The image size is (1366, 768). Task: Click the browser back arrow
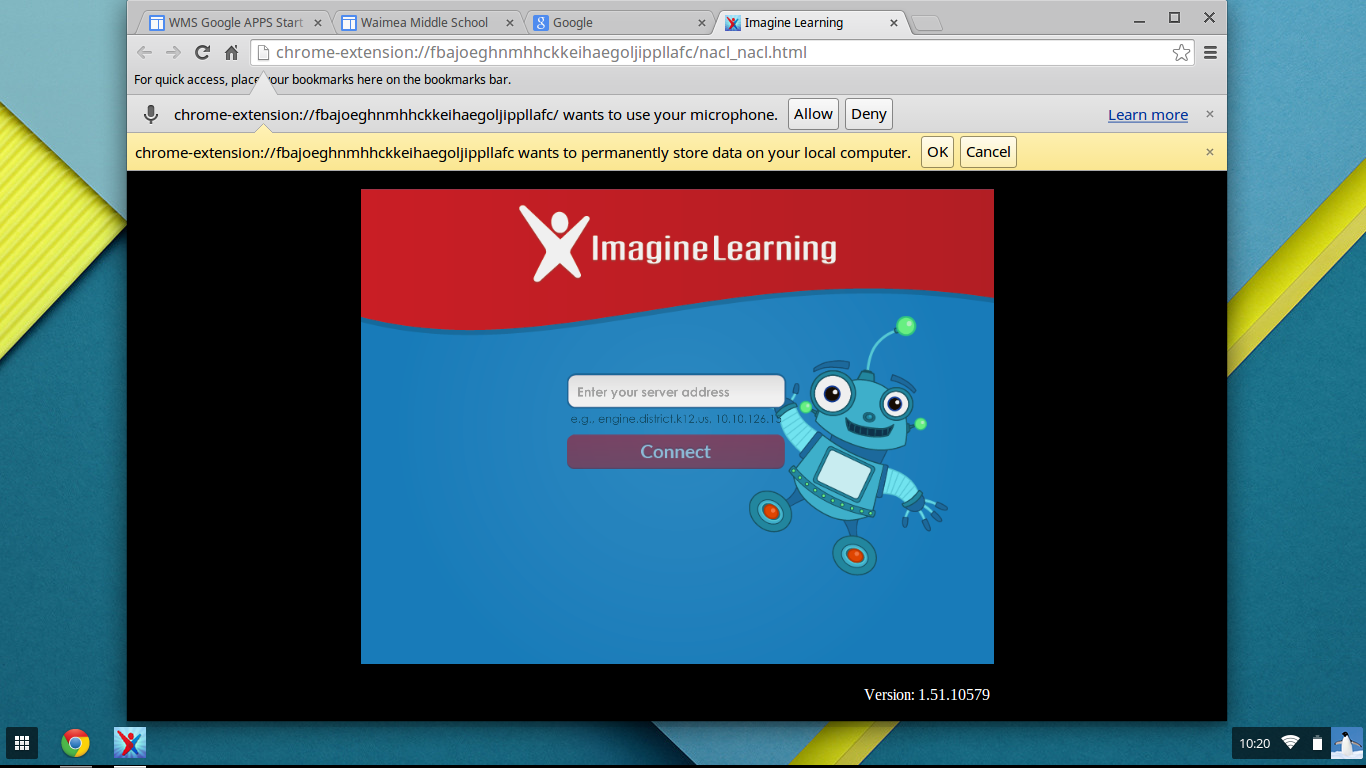(145, 53)
